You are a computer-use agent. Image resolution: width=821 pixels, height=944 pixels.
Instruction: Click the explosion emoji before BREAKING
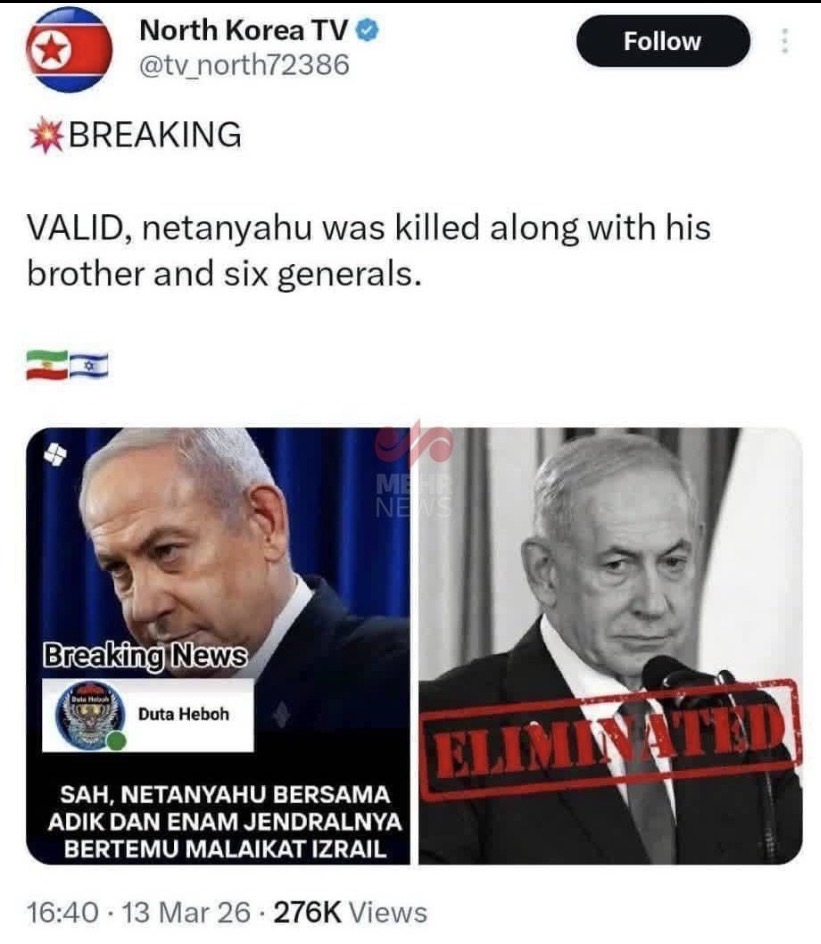pyautogui.click(x=46, y=135)
